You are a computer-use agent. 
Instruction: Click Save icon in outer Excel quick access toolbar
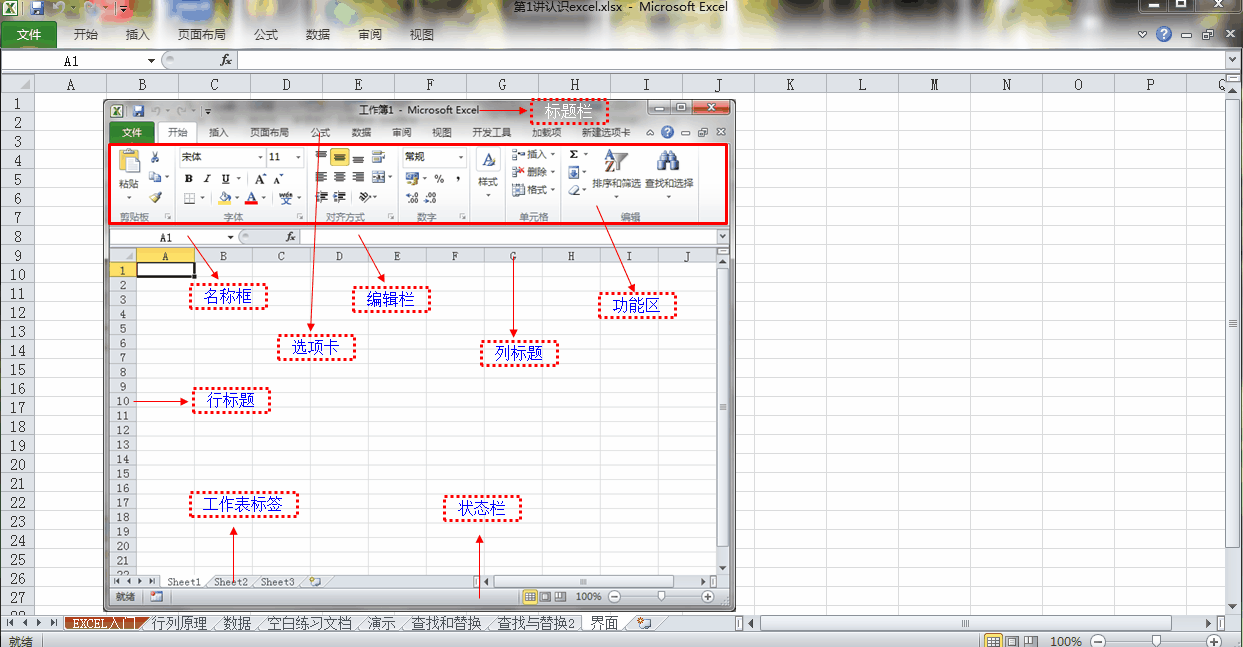[x=37, y=8]
